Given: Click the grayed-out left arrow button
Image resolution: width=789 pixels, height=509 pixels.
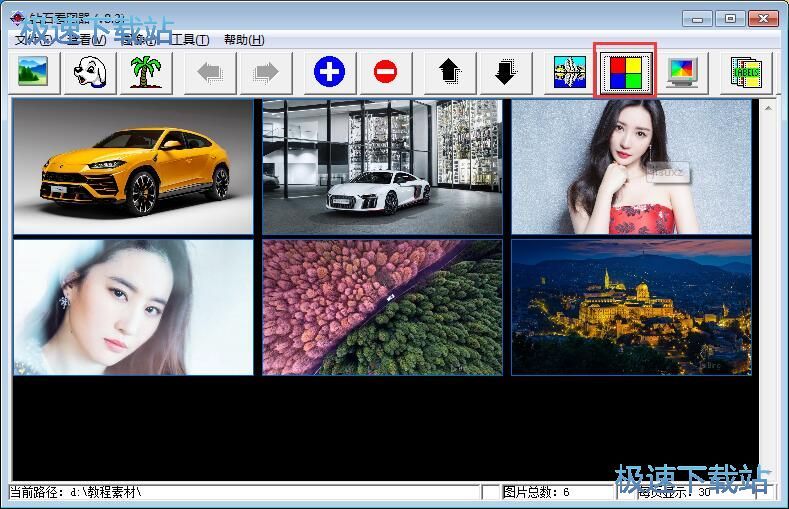Looking at the screenshot, I should 210,72.
